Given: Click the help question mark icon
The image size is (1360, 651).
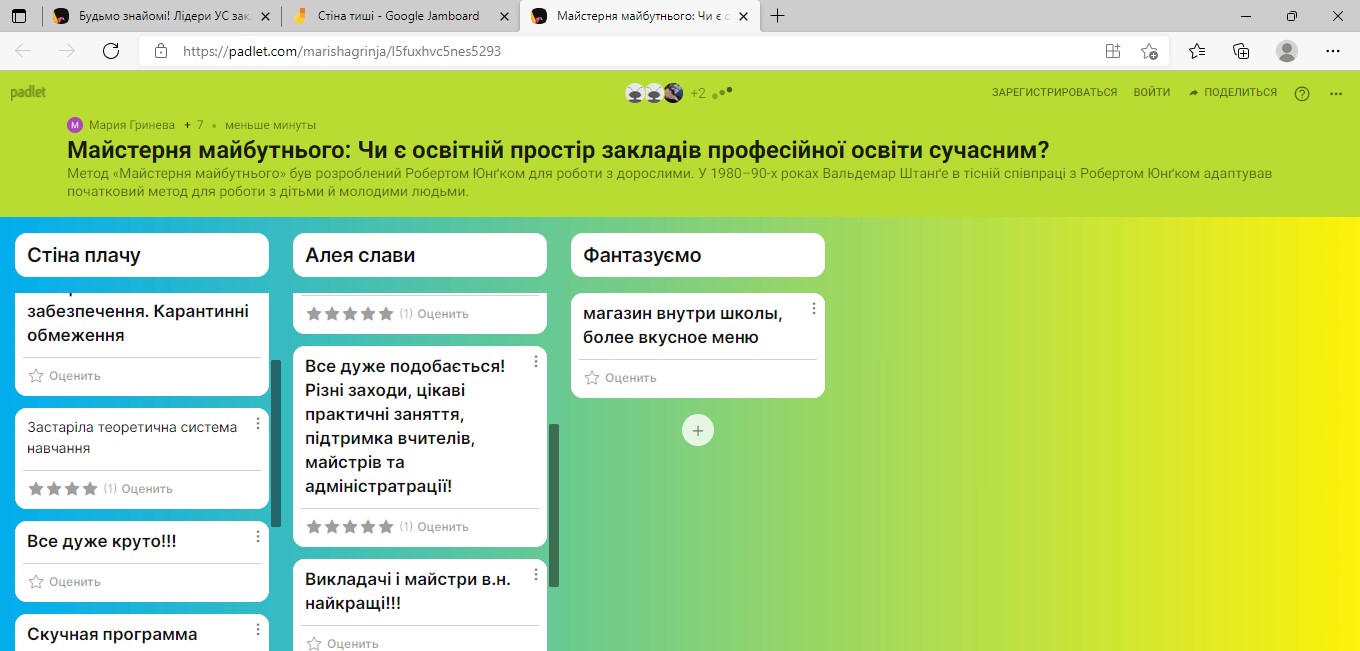Looking at the screenshot, I should (1301, 93).
